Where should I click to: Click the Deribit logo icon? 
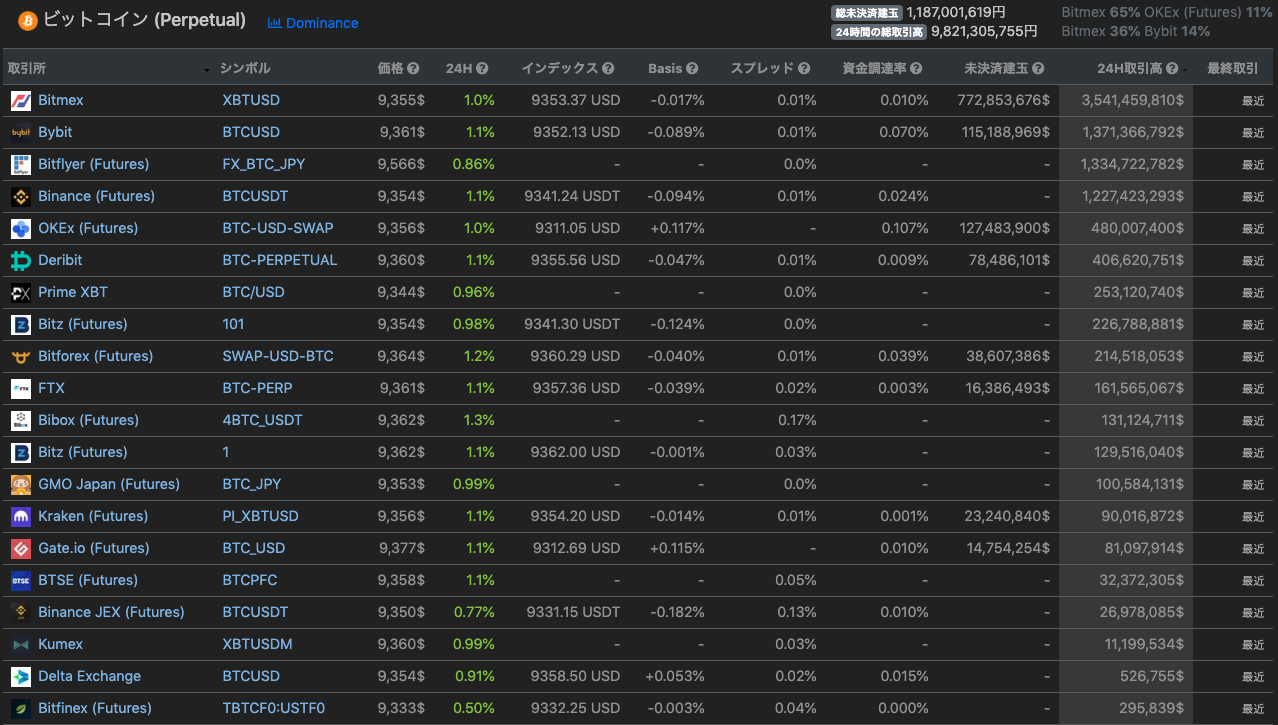[21, 260]
